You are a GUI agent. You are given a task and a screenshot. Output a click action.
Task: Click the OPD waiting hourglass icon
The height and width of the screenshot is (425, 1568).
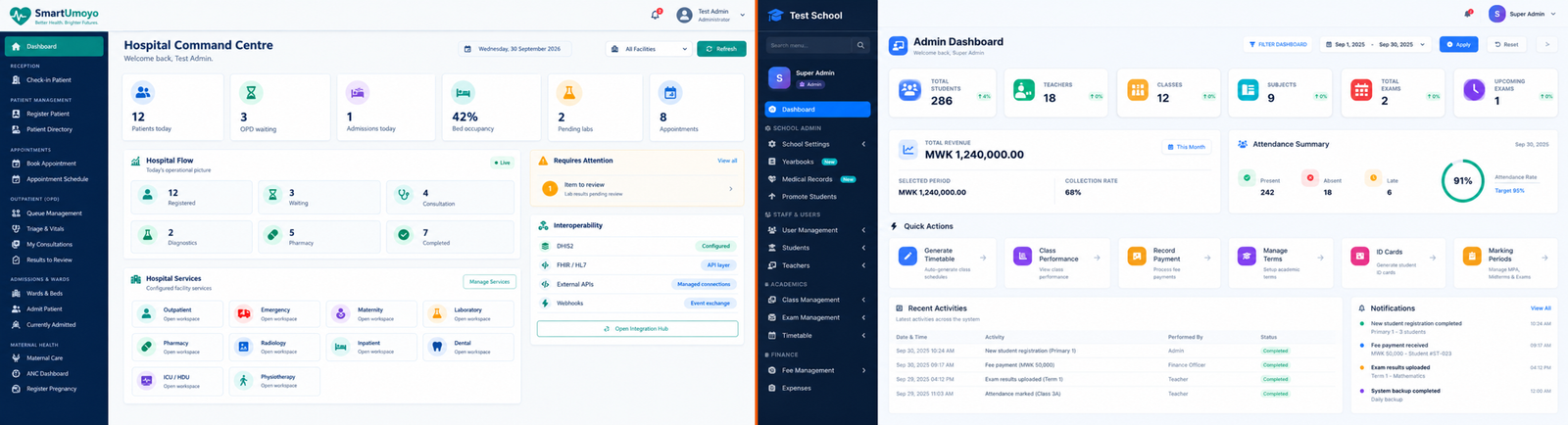tap(251, 93)
